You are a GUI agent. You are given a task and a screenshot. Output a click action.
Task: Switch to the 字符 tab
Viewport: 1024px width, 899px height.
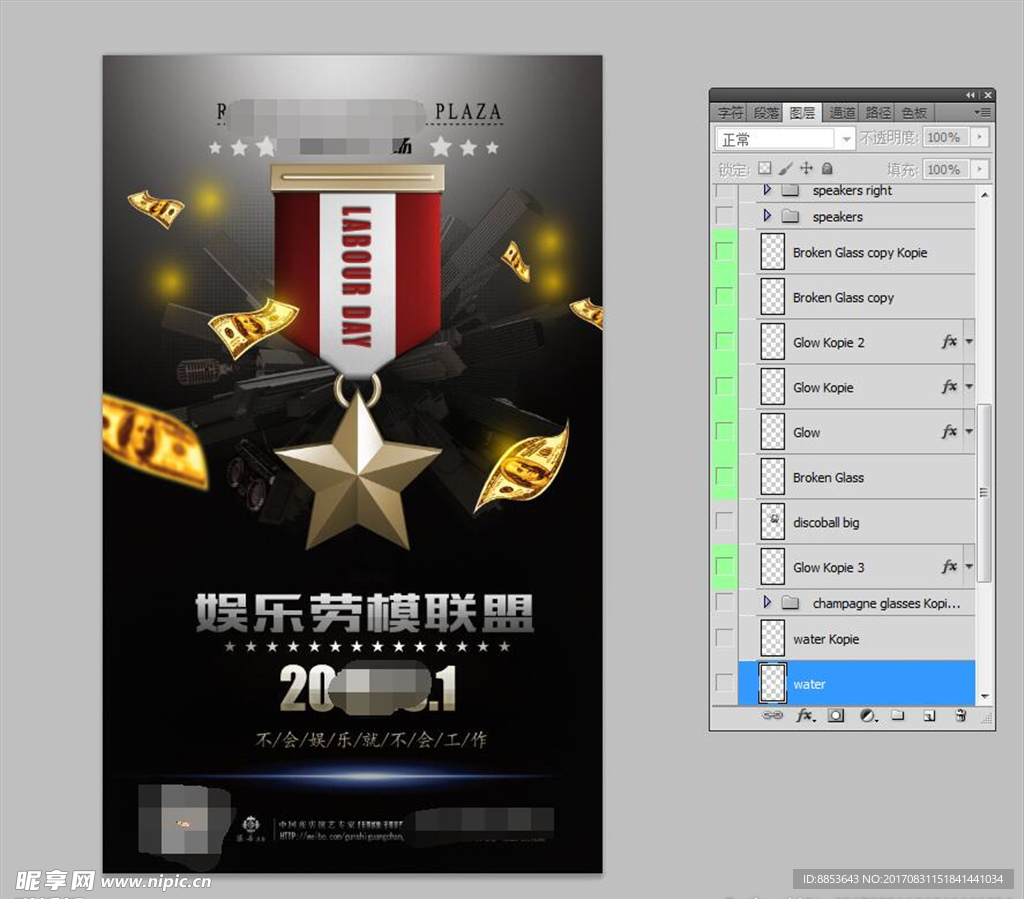click(729, 113)
